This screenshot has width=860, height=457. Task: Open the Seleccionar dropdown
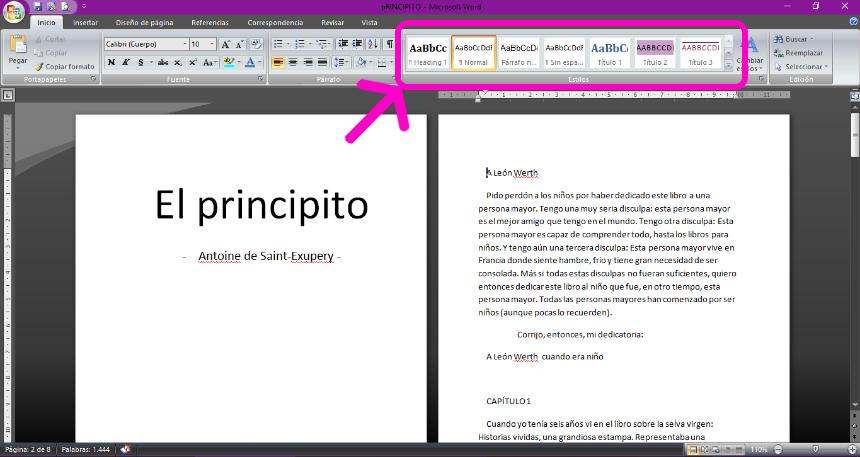pyautogui.click(x=801, y=67)
